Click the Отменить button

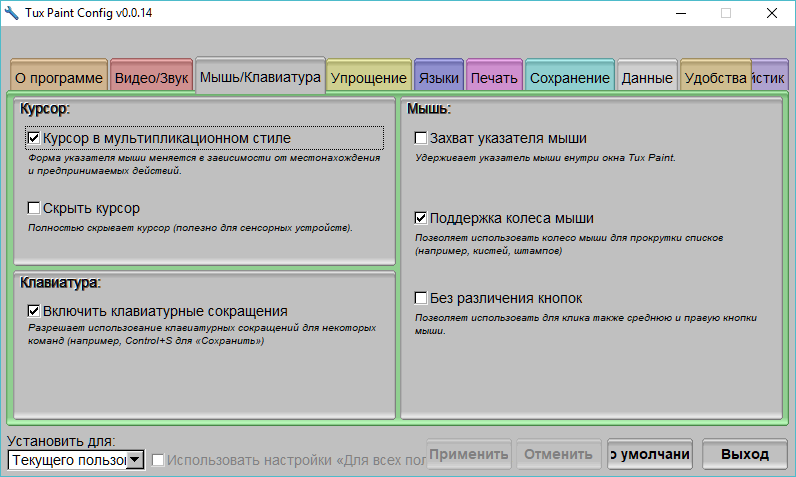coord(558,454)
